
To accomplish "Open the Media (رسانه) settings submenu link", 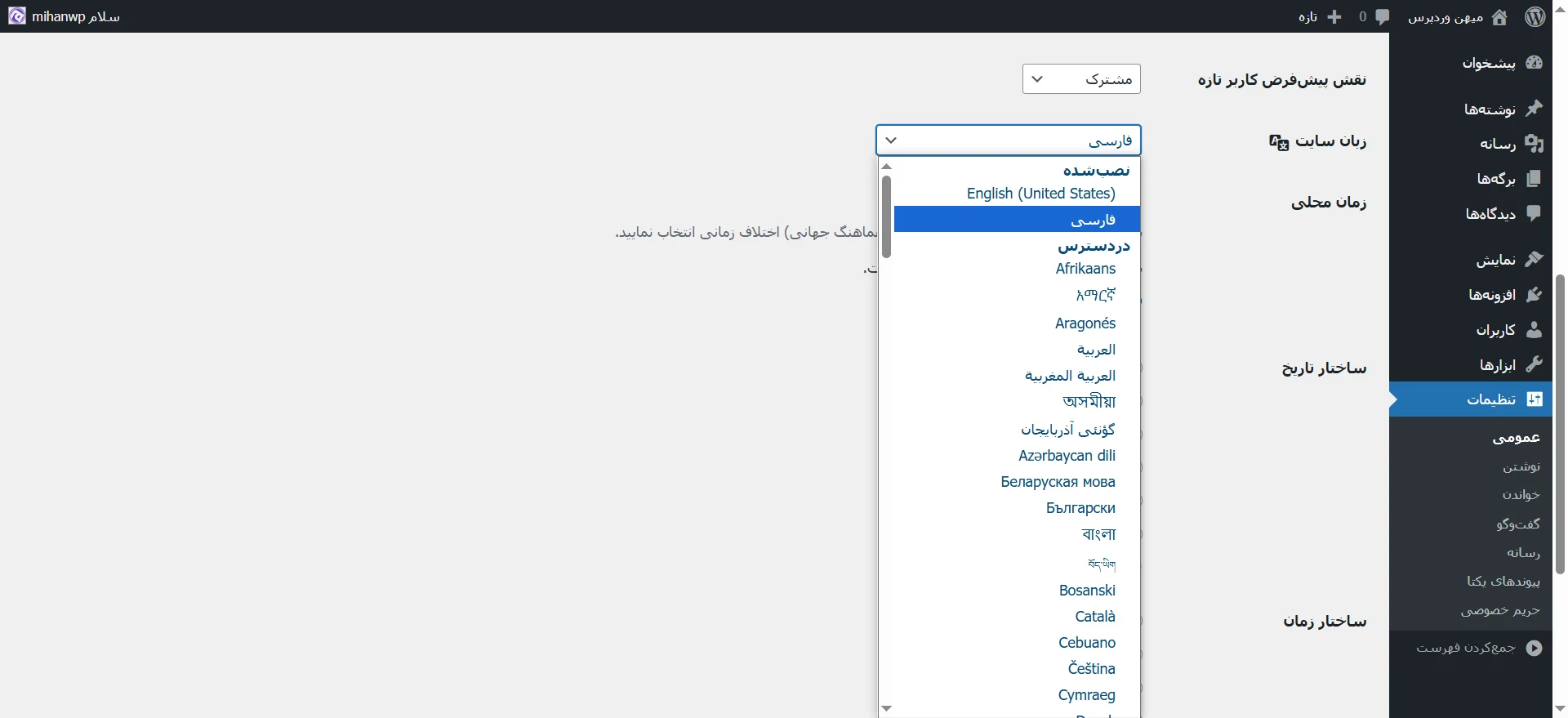I will point(1524,553).
